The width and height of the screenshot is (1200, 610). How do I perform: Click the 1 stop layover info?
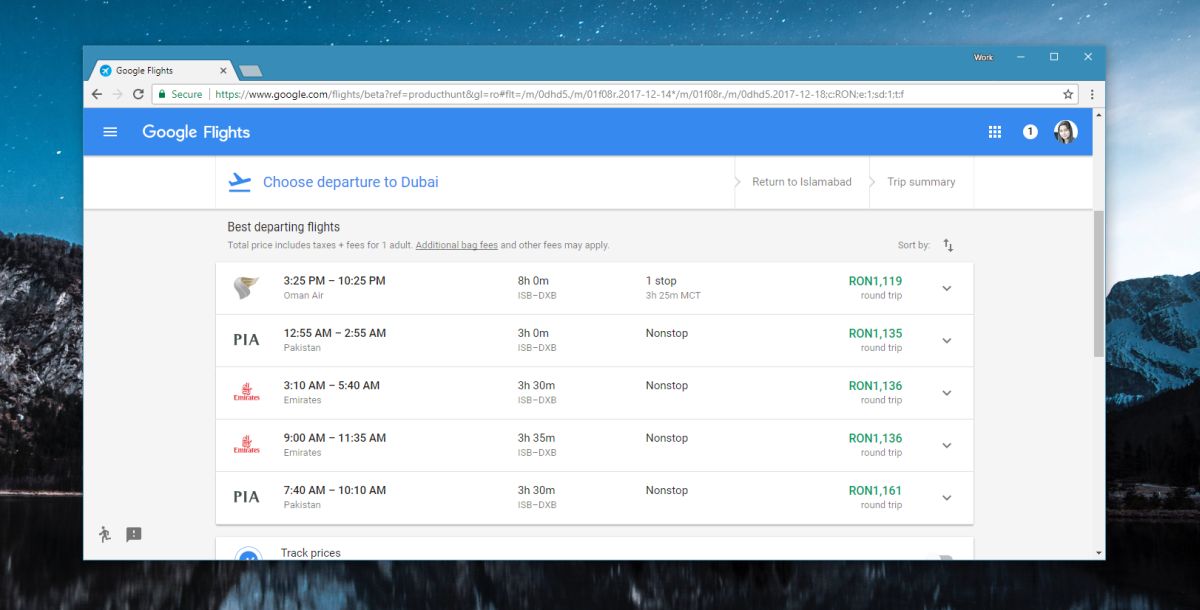click(x=675, y=288)
